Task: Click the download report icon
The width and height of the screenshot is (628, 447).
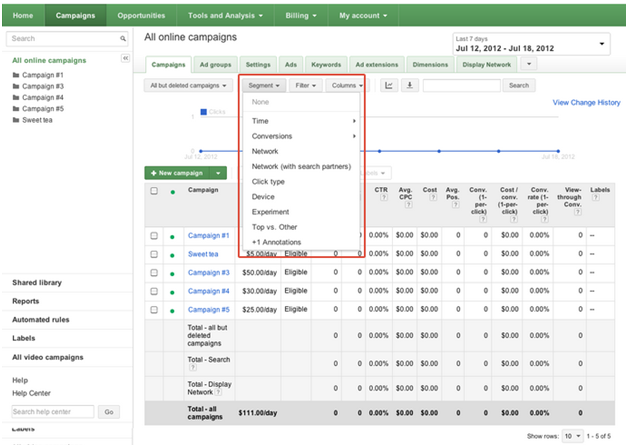Action: pos(409,86)
